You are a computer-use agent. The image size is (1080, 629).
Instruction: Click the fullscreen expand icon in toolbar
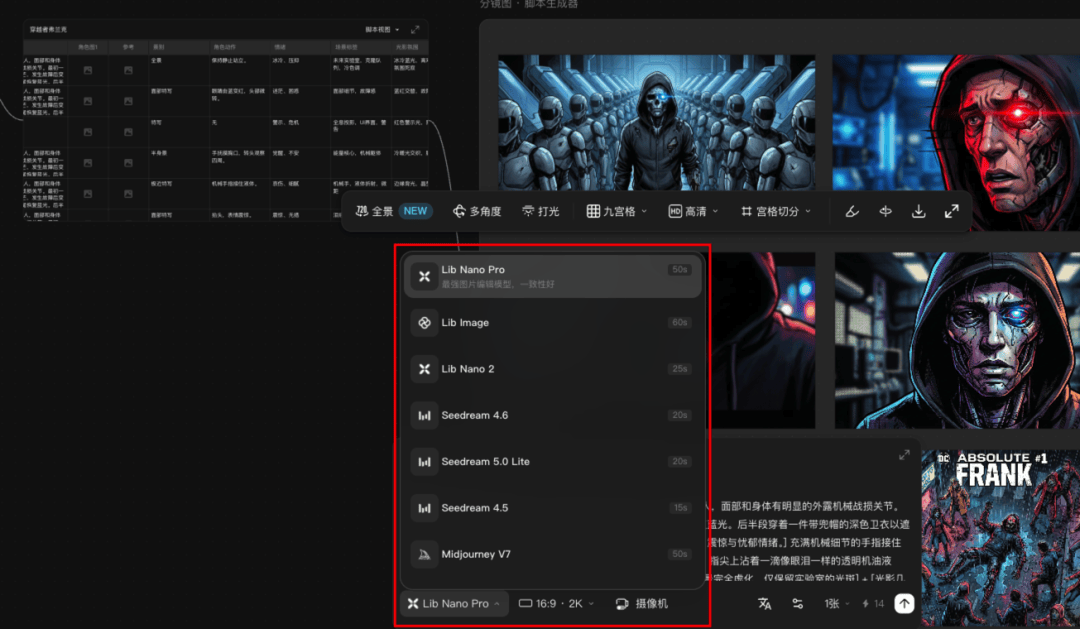(x=951, y=212)
